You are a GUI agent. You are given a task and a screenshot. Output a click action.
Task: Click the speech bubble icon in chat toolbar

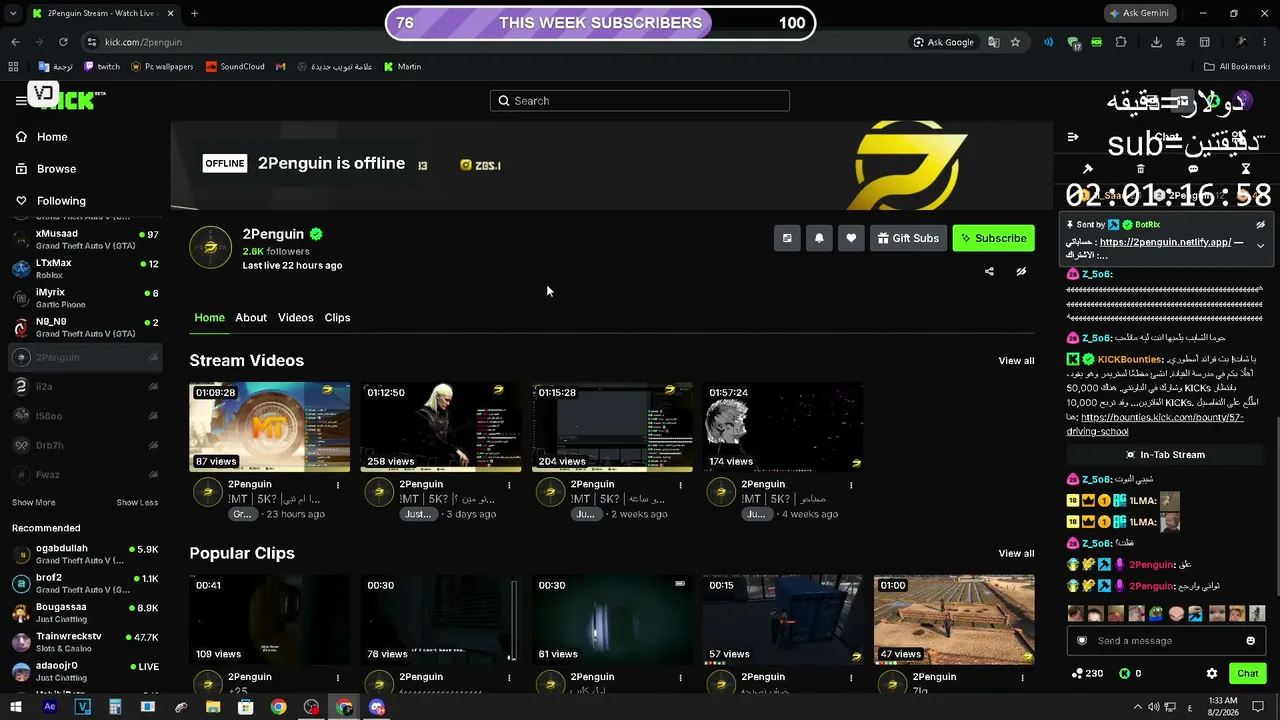point(1193,169)
